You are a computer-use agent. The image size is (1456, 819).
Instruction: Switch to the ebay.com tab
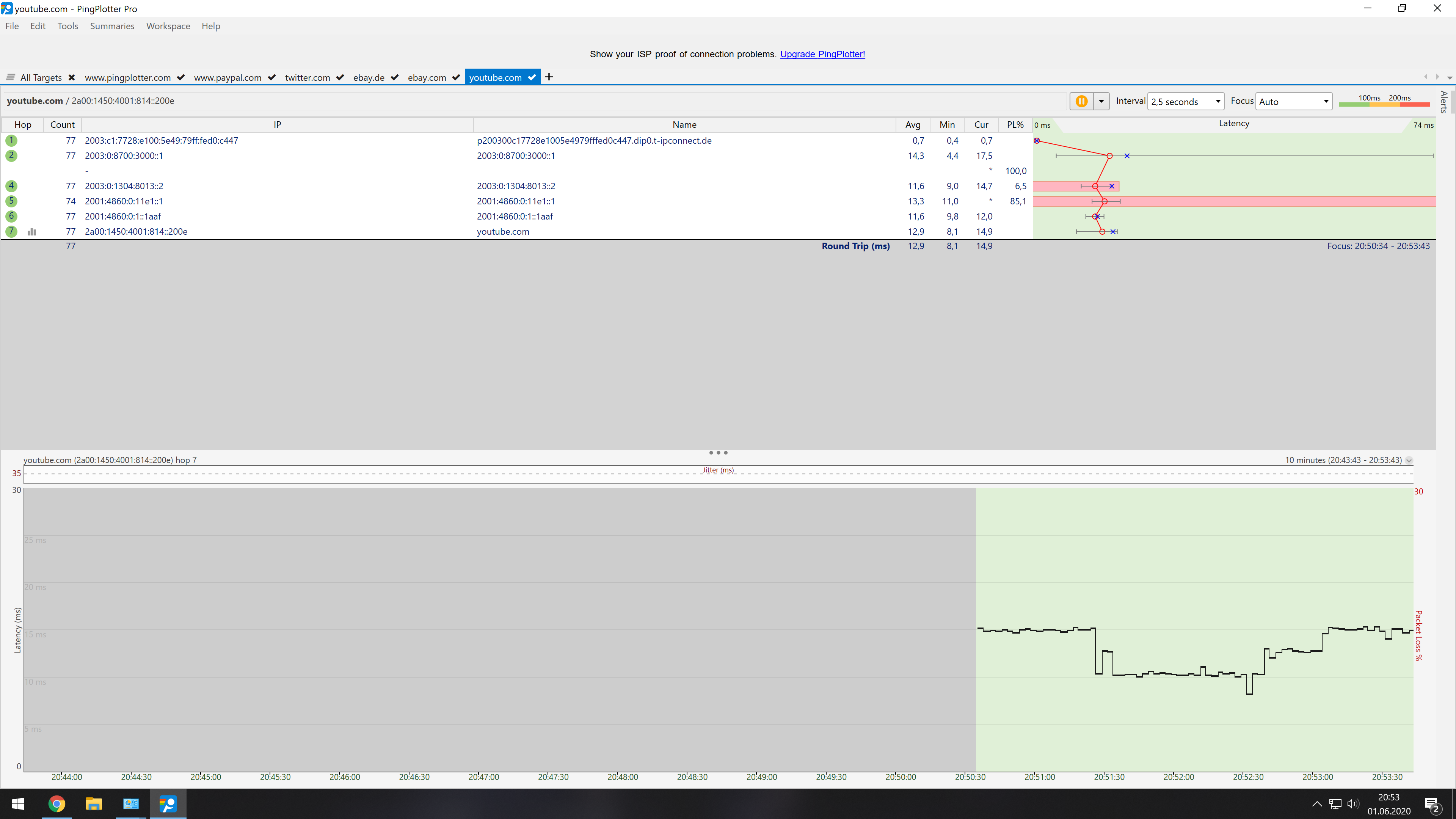[427, 77]
